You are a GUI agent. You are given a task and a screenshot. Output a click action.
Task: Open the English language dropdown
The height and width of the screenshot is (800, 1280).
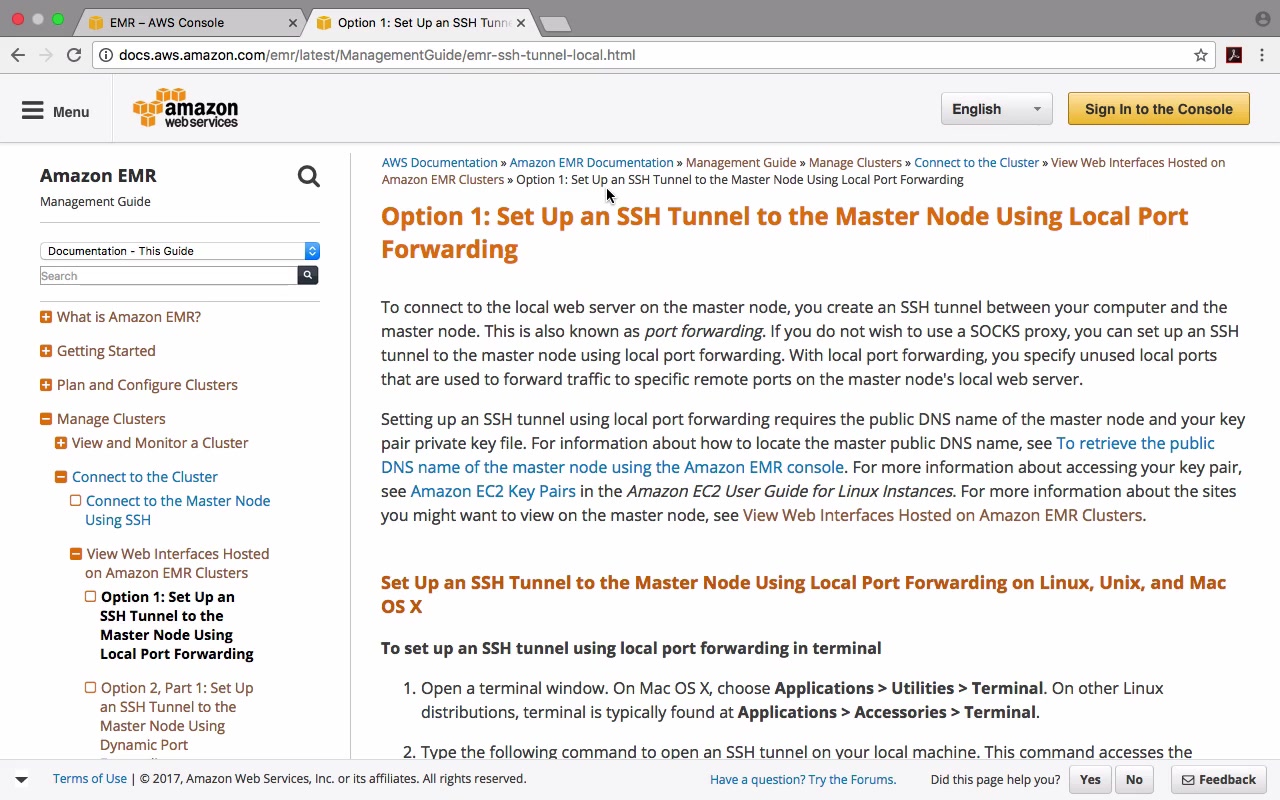[996, 109]
